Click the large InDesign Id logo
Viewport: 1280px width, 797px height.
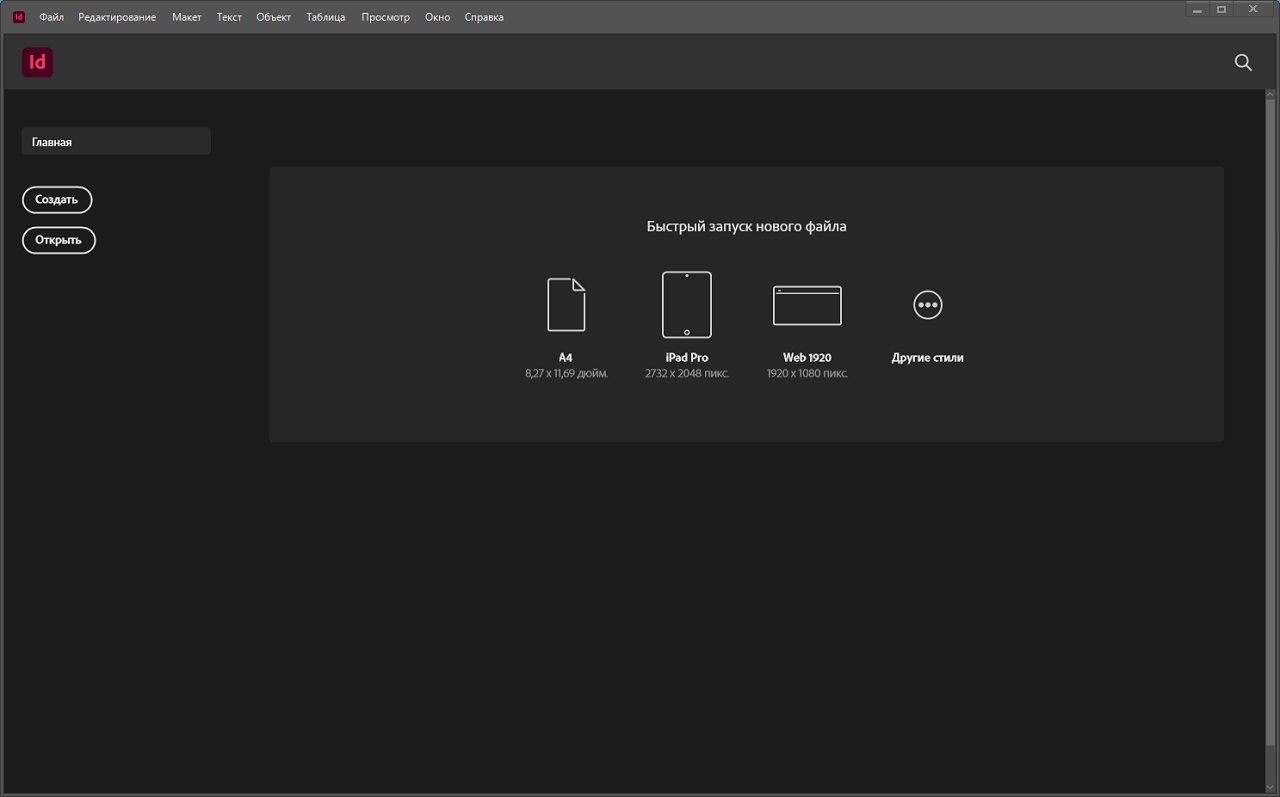(x=37, y=62)
